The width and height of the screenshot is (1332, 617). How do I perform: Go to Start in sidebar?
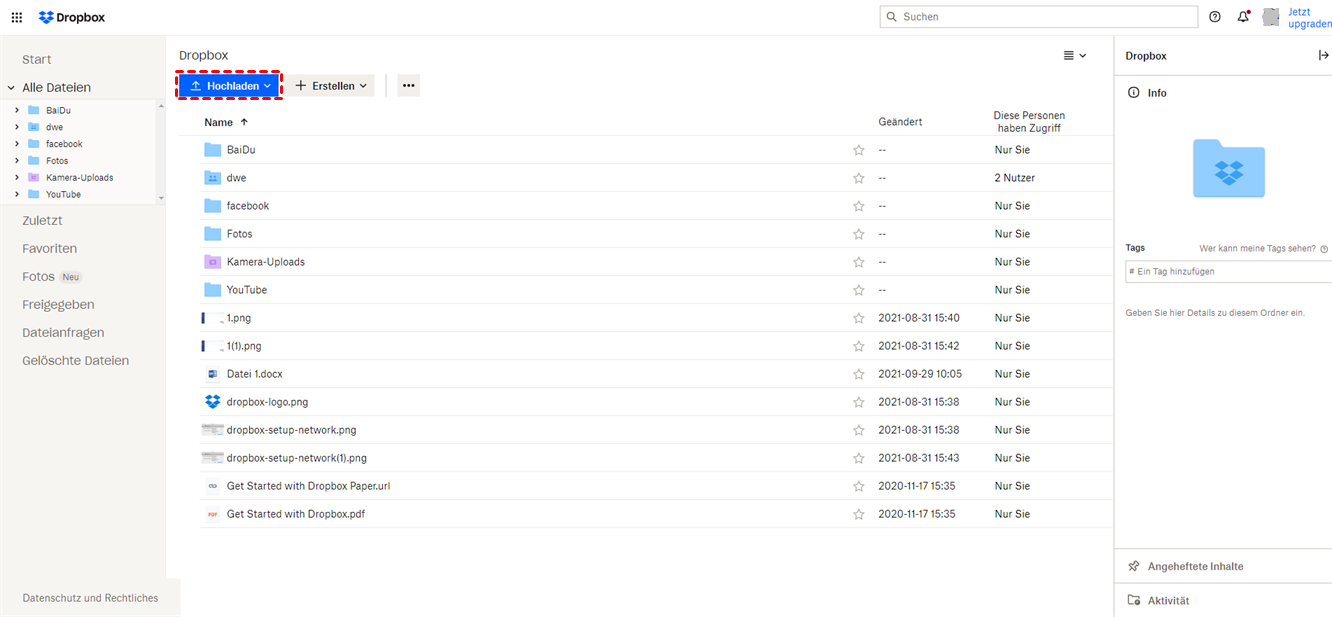(x=37, y=60)
